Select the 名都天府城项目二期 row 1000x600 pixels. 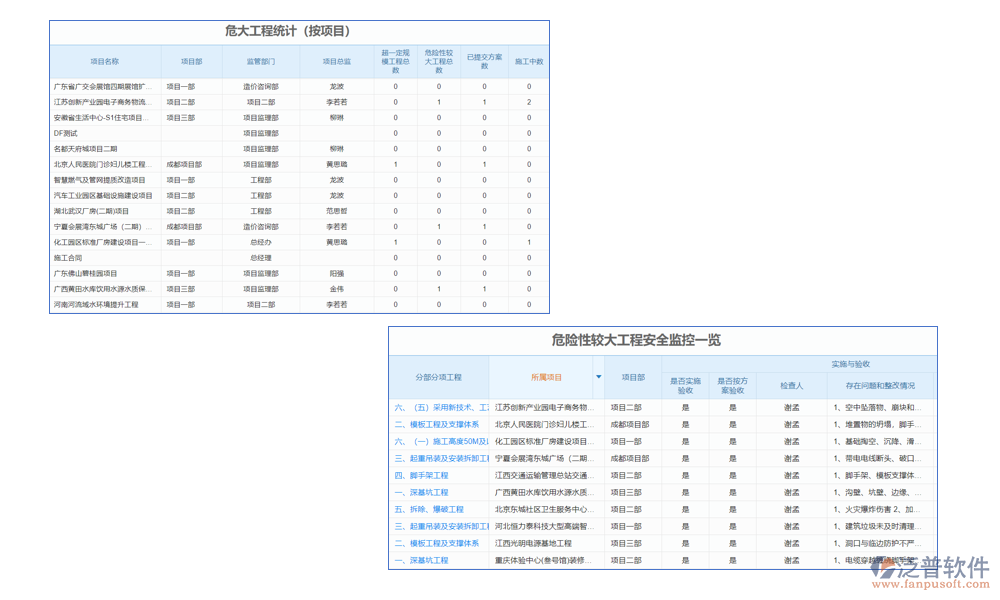85,149
